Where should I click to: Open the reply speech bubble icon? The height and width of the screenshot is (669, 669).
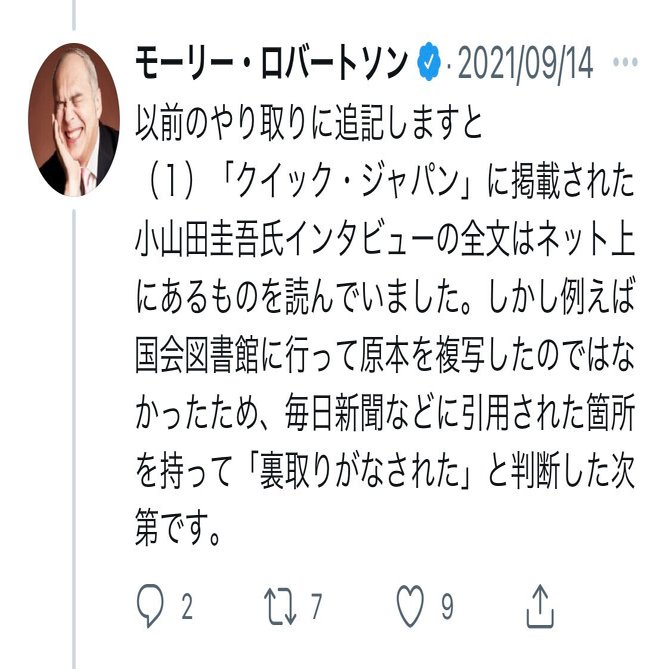pos(150,605)
